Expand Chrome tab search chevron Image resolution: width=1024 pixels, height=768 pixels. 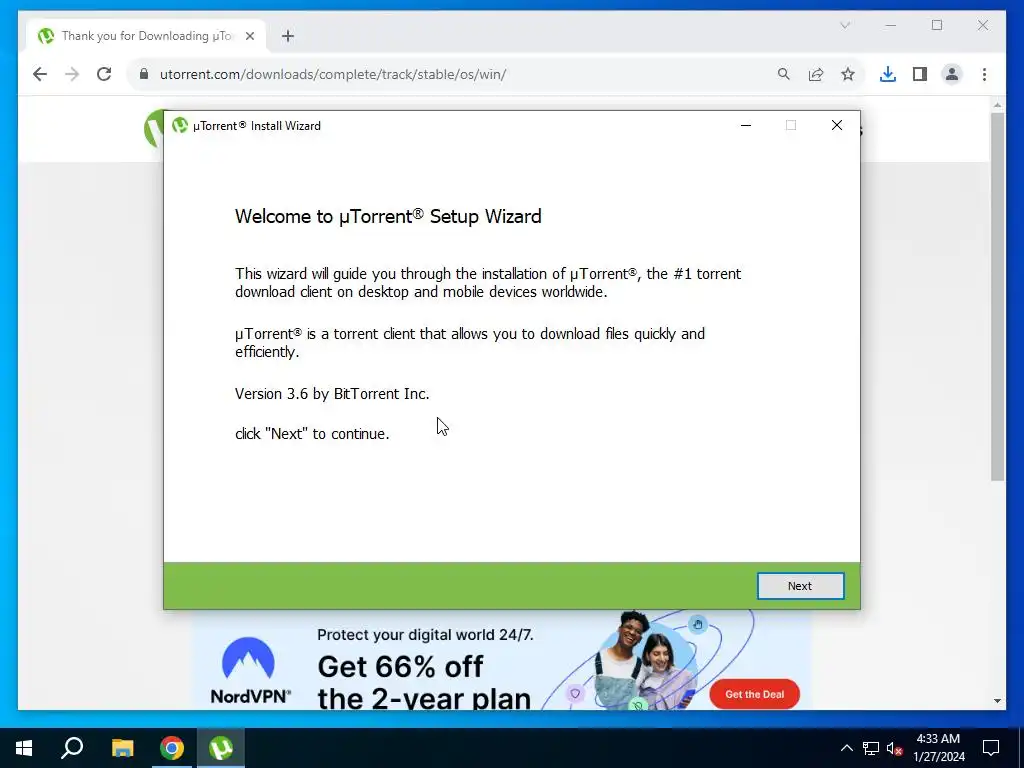(845, 25)
